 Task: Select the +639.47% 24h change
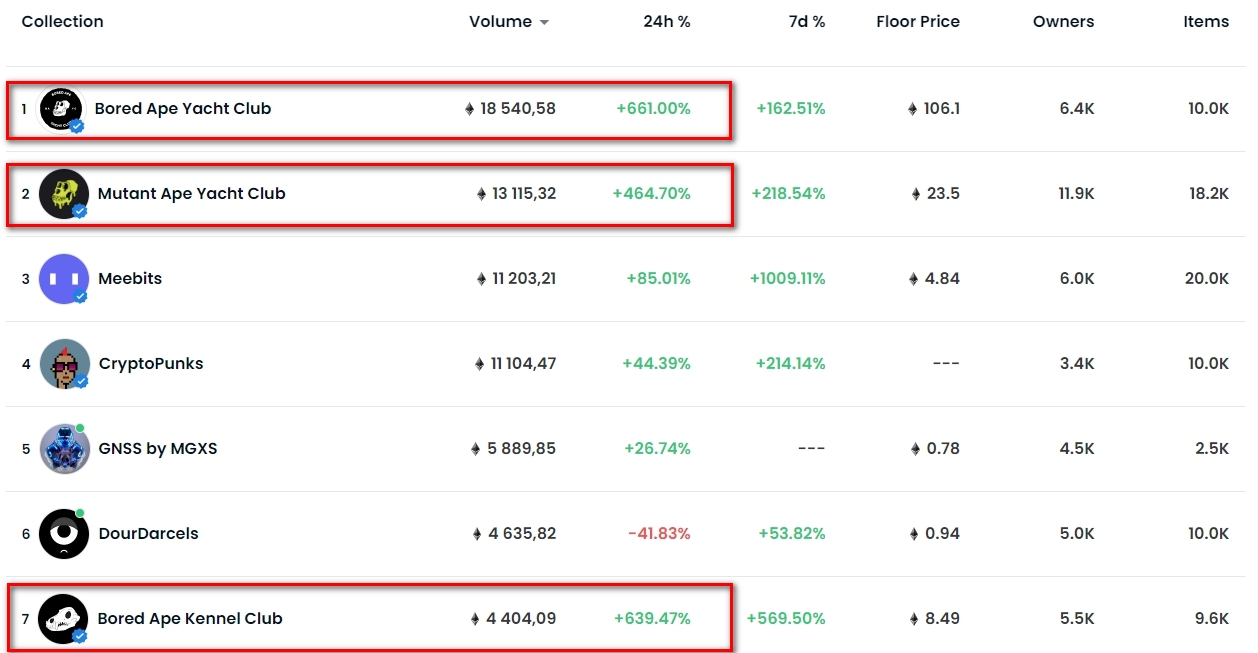click(652, 618)
